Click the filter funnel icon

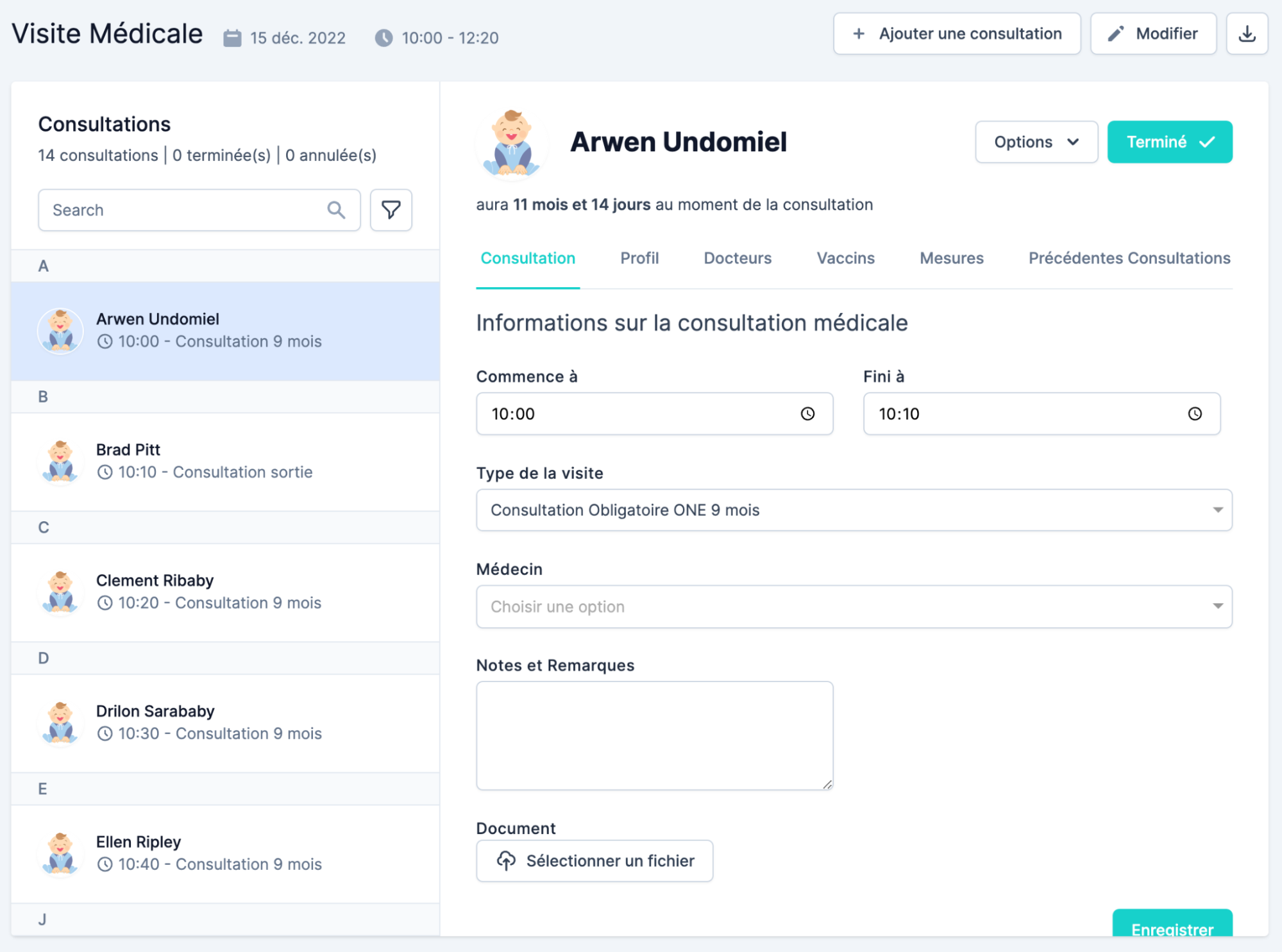[x=391, y=210]
